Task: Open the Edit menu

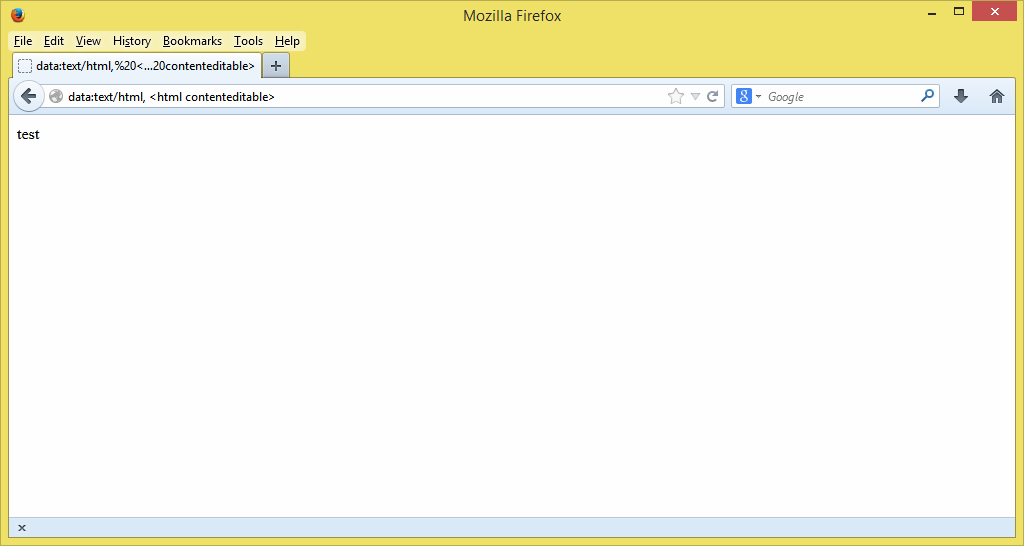Action: point(54,41)
